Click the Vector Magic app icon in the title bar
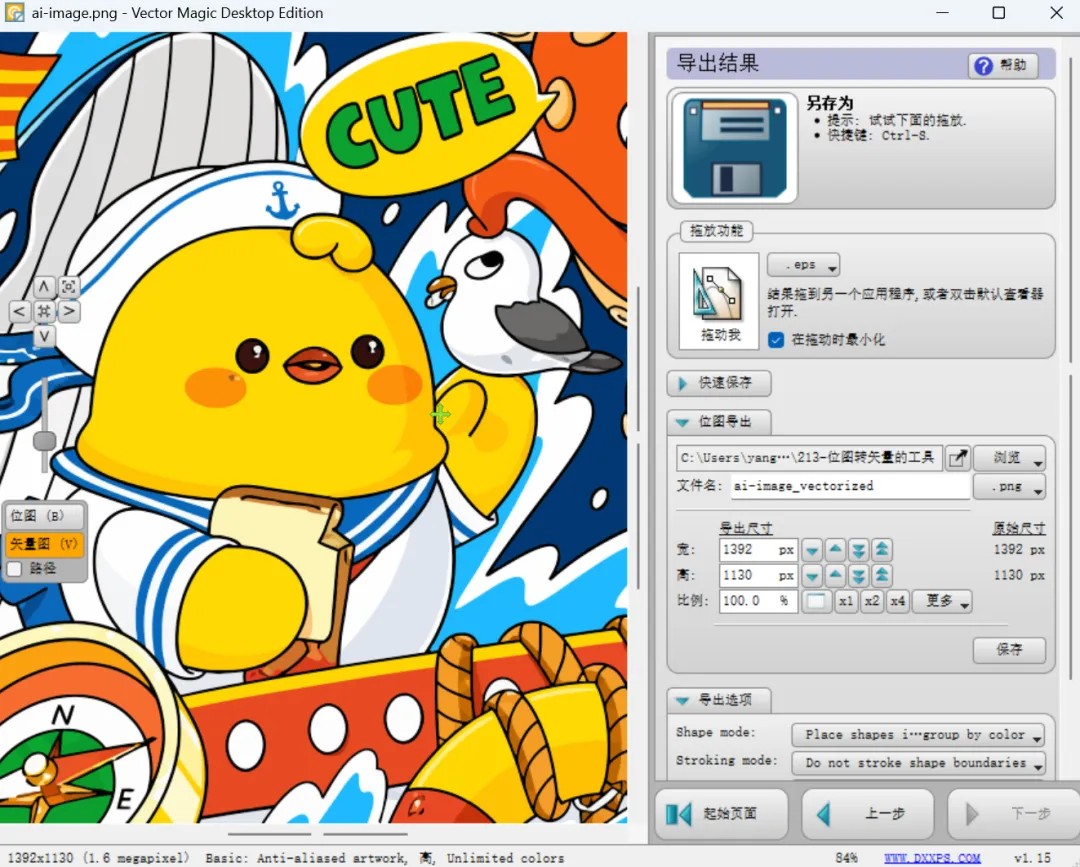The height and width of the screenshot is (867, 1080). point(14,12)
